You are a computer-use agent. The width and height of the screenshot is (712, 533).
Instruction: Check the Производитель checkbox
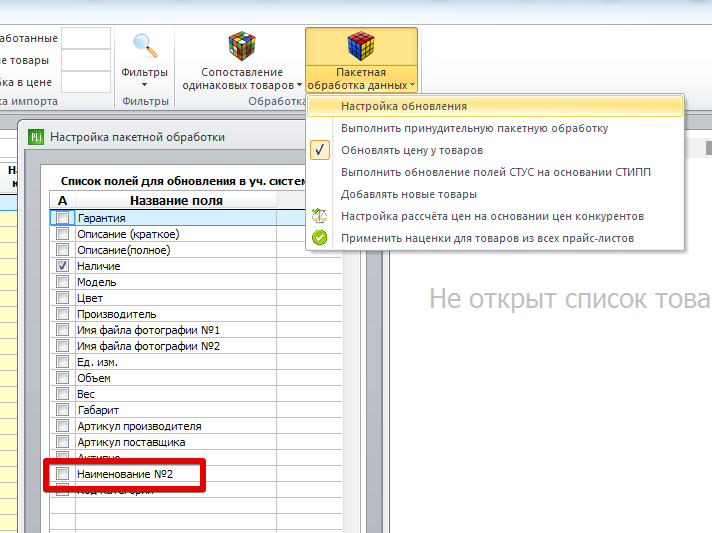click(63, 314)
